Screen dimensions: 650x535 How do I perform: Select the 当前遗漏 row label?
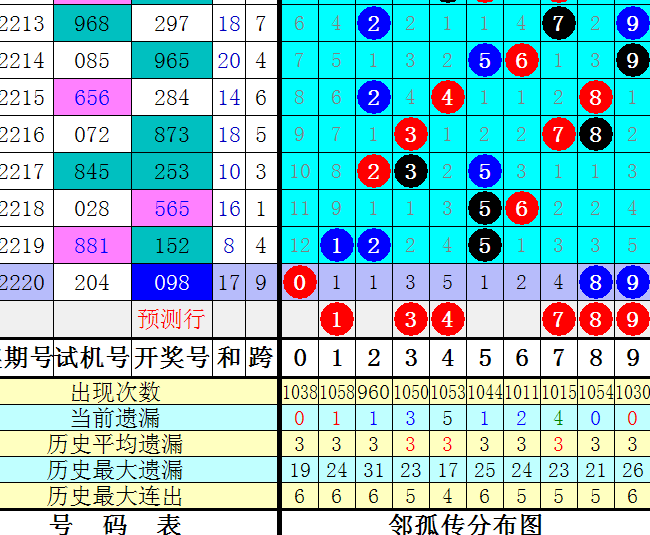coord(115,418)
